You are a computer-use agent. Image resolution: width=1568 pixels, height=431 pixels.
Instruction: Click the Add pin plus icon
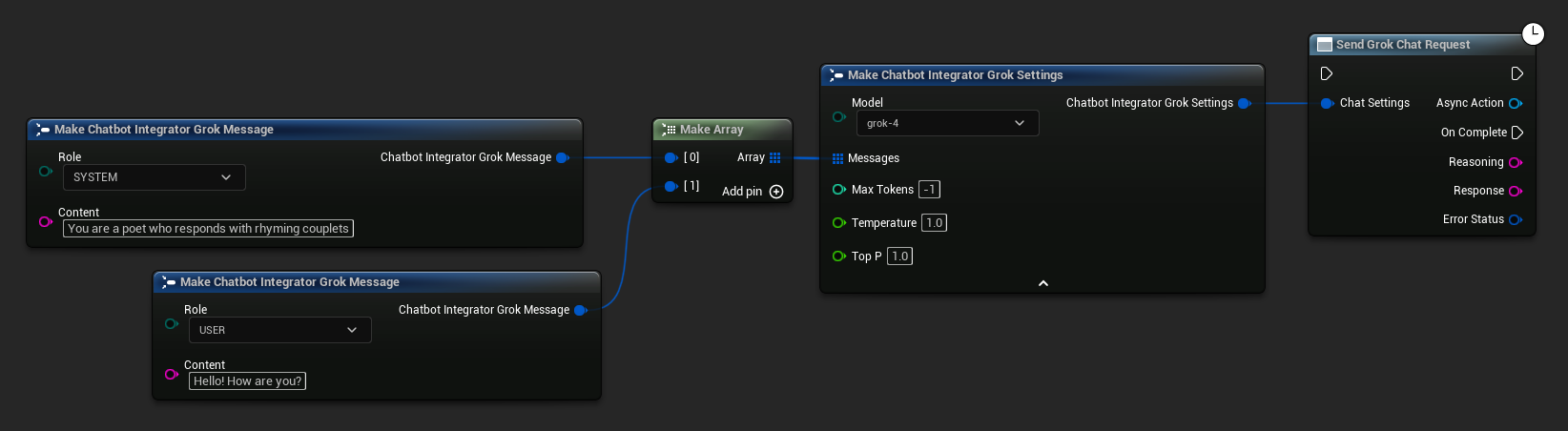776,192
